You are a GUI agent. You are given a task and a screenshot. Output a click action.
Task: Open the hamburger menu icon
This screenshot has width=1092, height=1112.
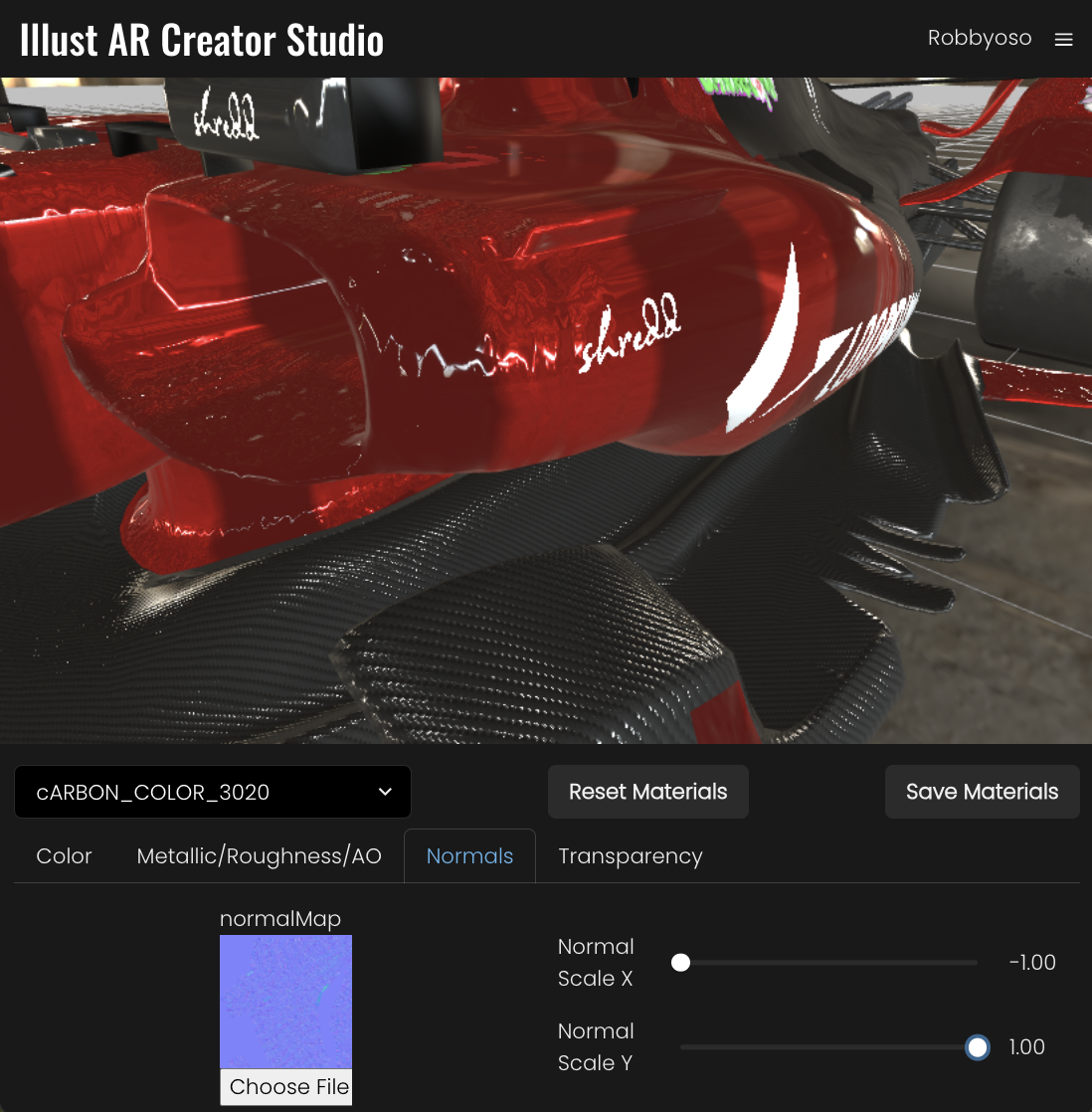[x=1063, y=40]
